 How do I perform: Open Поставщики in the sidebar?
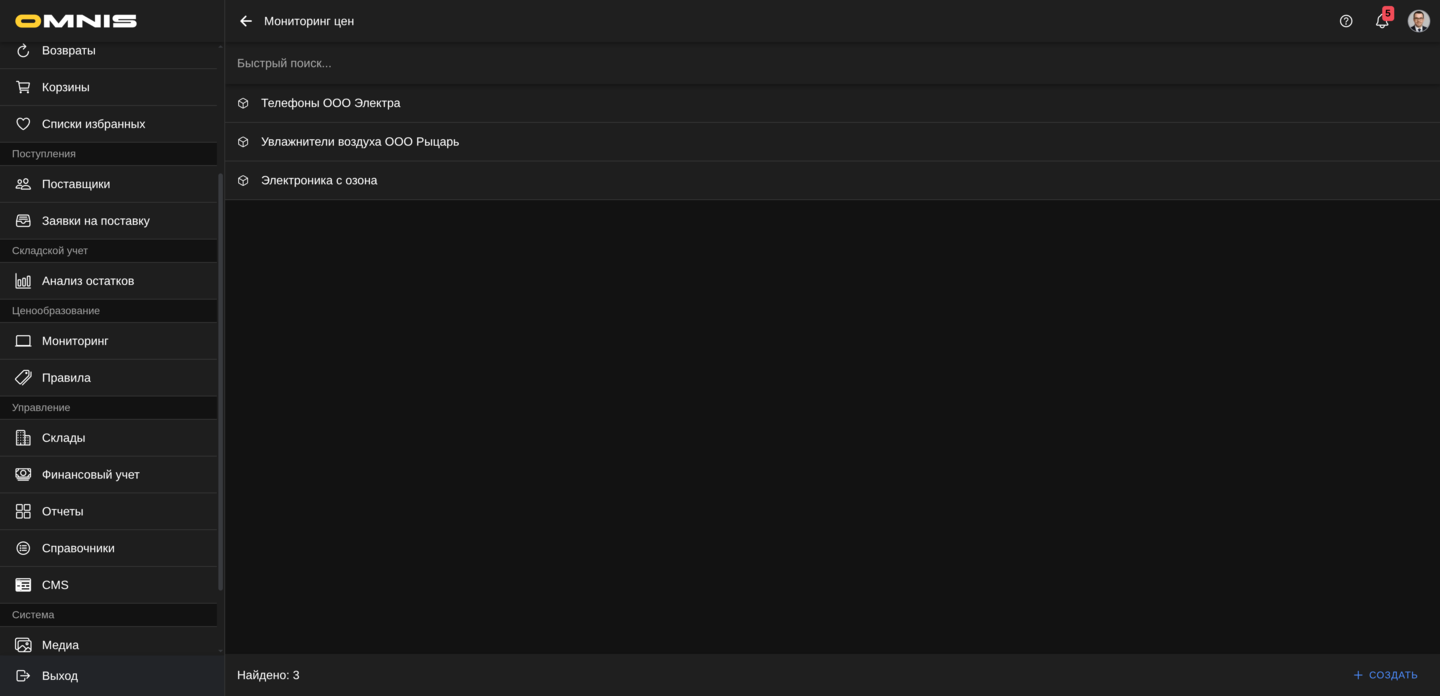tap(76, 184)
